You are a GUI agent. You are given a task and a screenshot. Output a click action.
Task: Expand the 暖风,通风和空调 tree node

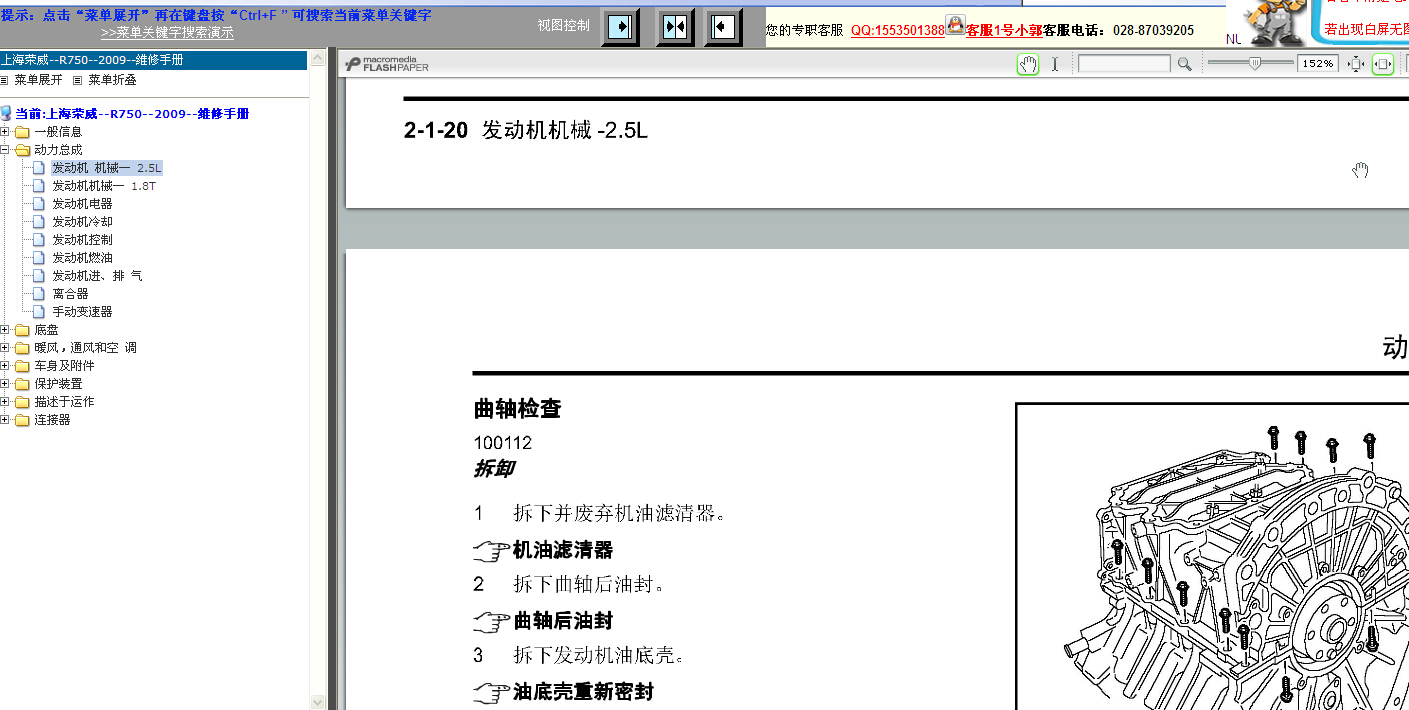point(5,348)
